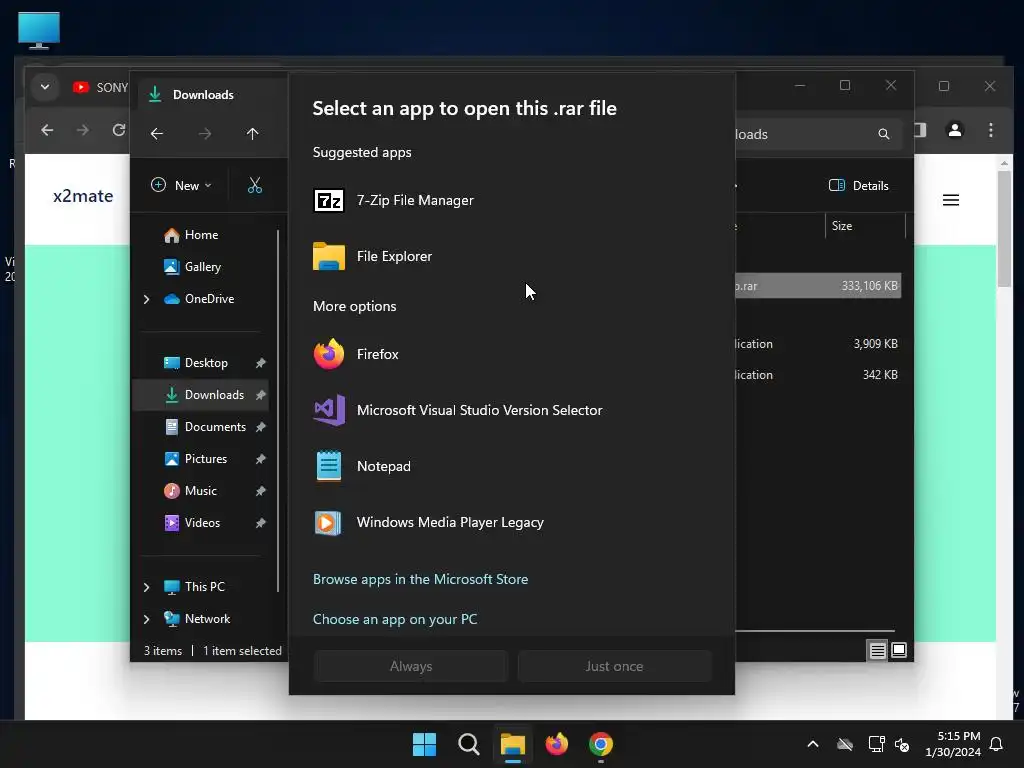1024x768 pixels.
Task: Show hidden system tray icons
Action: (813, 744)
